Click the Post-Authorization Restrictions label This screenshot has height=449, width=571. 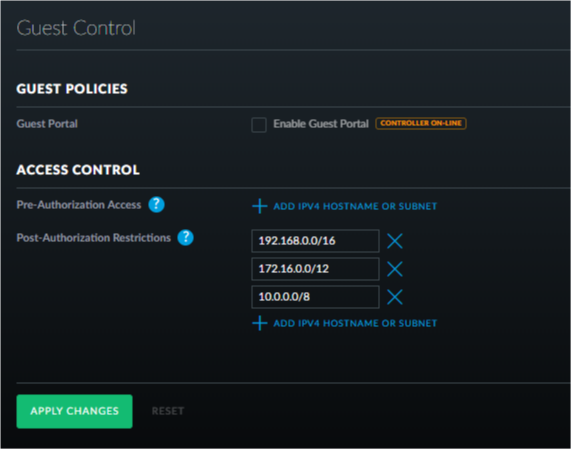pyautogui.click(x=94, y=238)
